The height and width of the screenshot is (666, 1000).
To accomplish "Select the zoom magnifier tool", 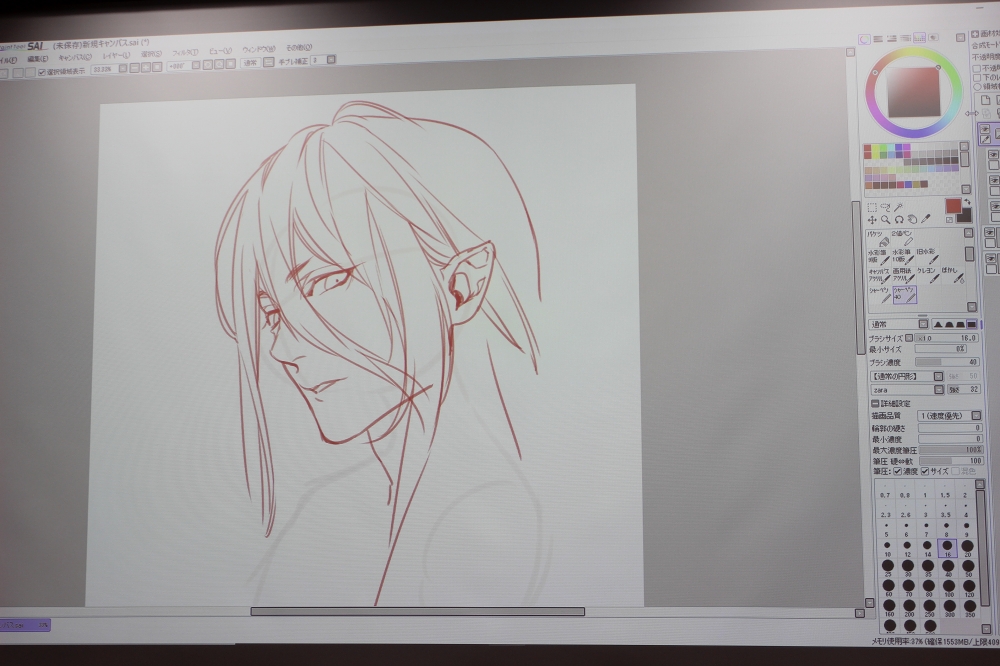I will 885,219.
